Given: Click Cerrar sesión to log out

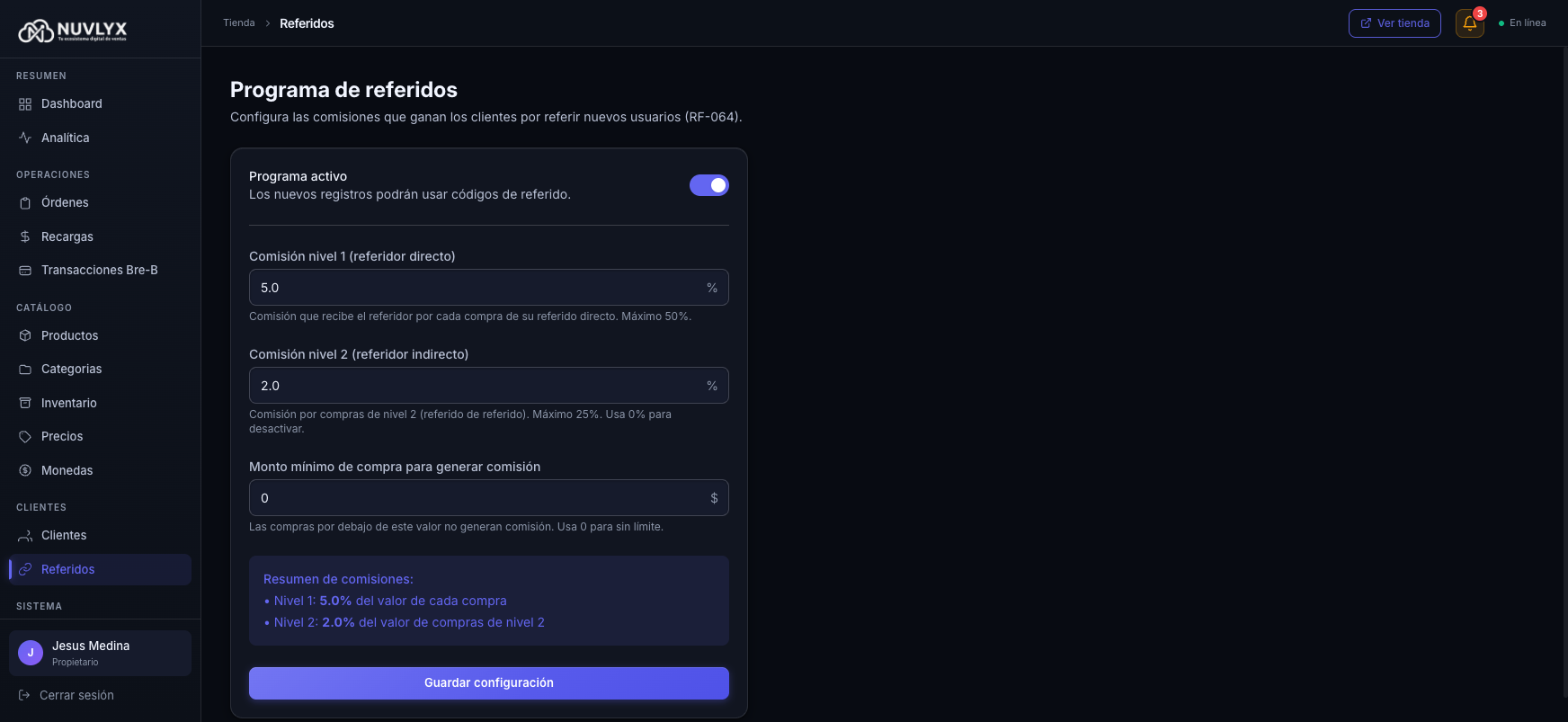Looking at the screenshot, I should pyautogui.click(x=76, y=695).
